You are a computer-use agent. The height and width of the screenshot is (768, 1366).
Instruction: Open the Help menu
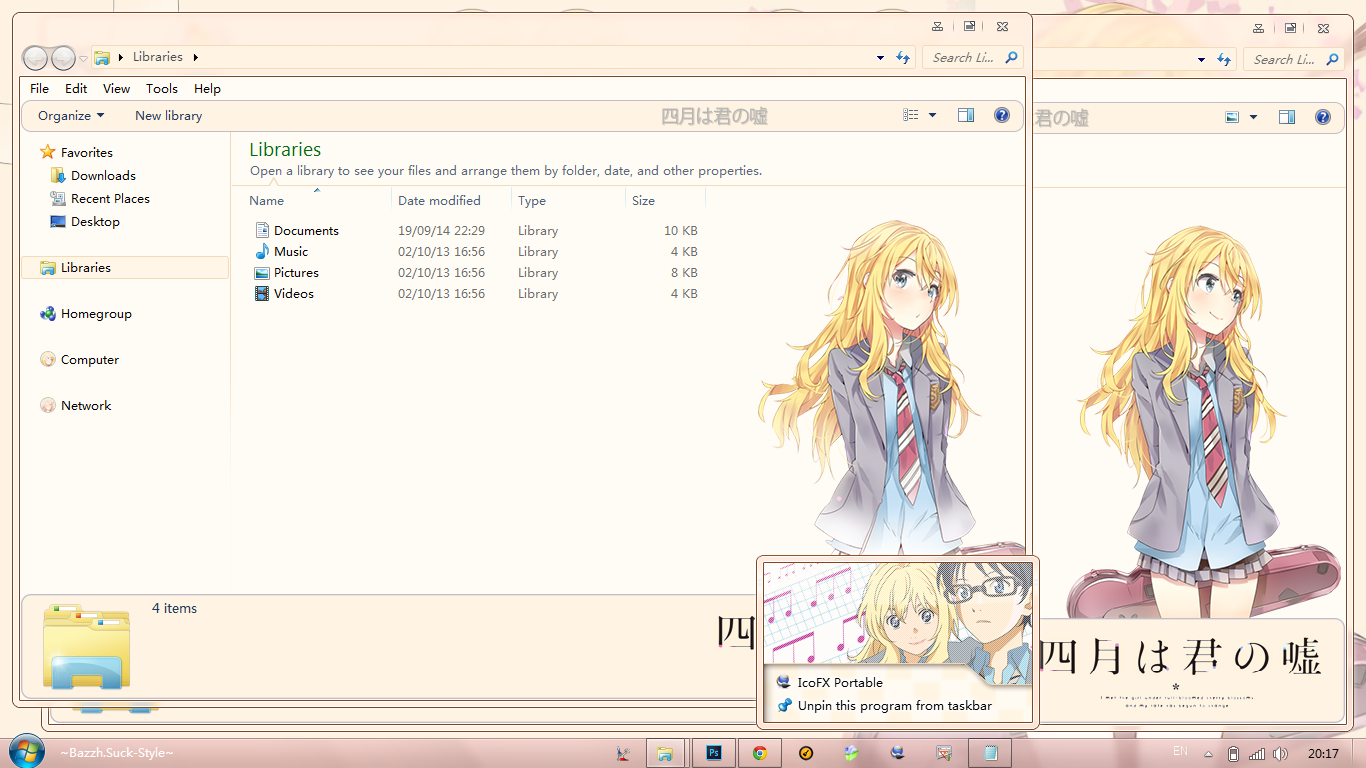[207, 89]
